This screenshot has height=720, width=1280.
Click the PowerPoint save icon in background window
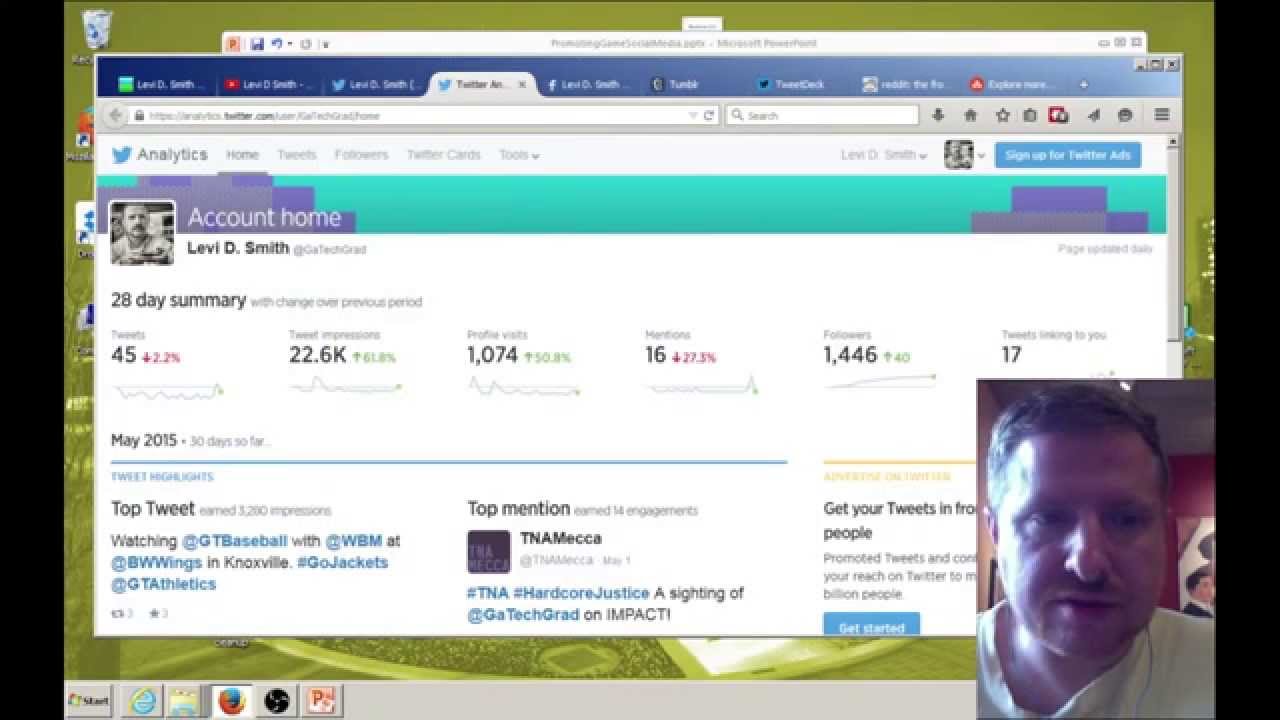pyautogui.click(x=257, y=44)
